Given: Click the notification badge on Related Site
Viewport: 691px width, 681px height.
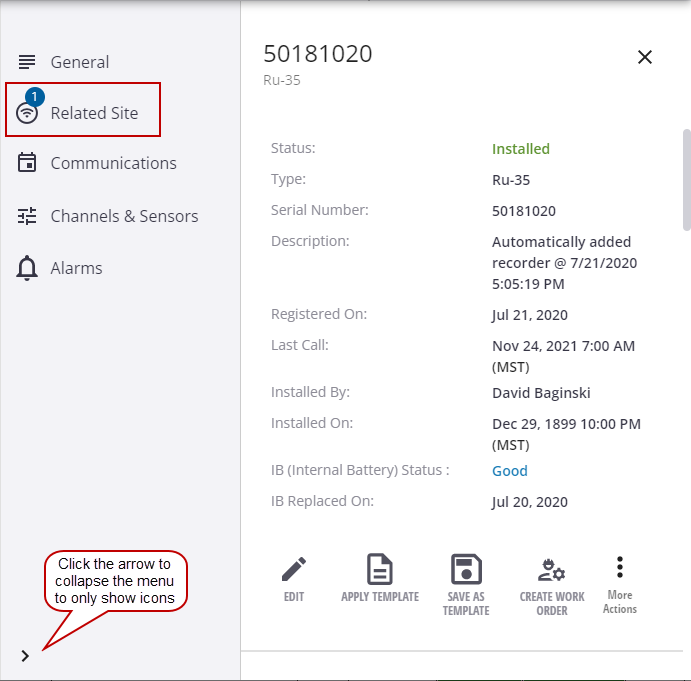Looking at the screenshot, I should pyautogui.click(x=35, y=97).
